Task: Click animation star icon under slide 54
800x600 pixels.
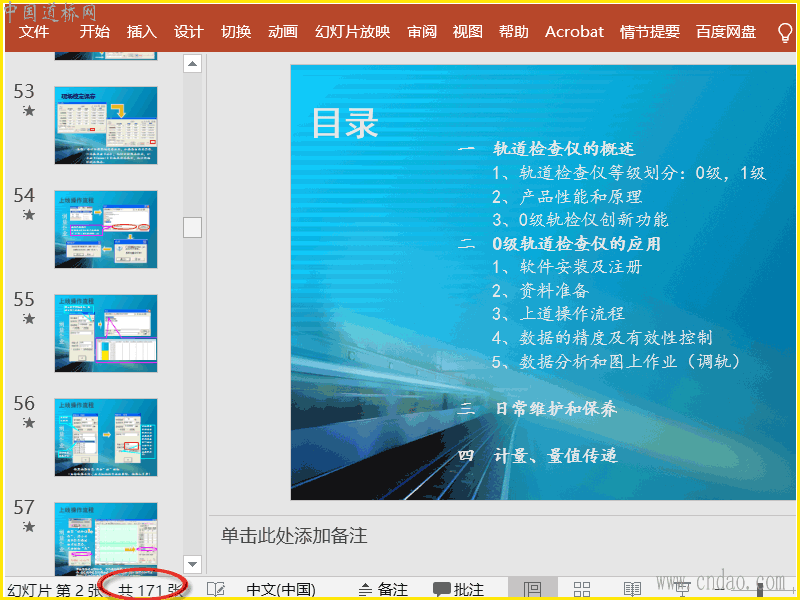Action: [29, 214]
